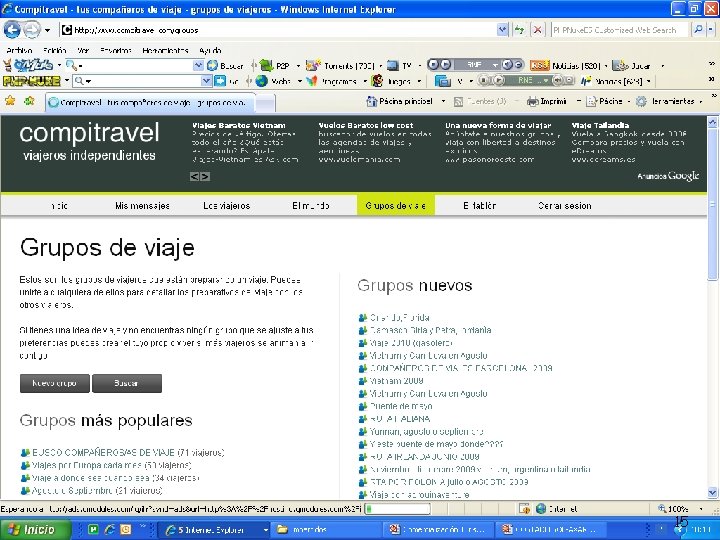Click the Add to Favorites star-plus icon

coord(28,101)
